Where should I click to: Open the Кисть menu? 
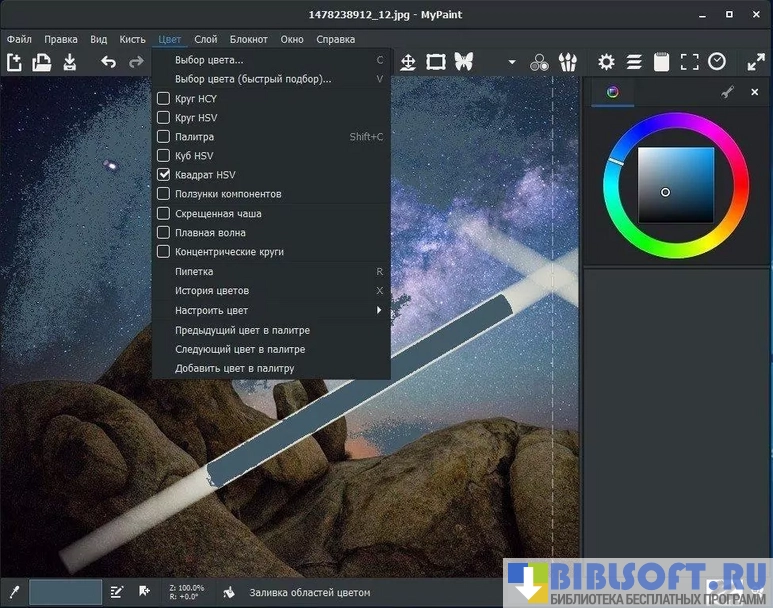[x=132, y=39]
